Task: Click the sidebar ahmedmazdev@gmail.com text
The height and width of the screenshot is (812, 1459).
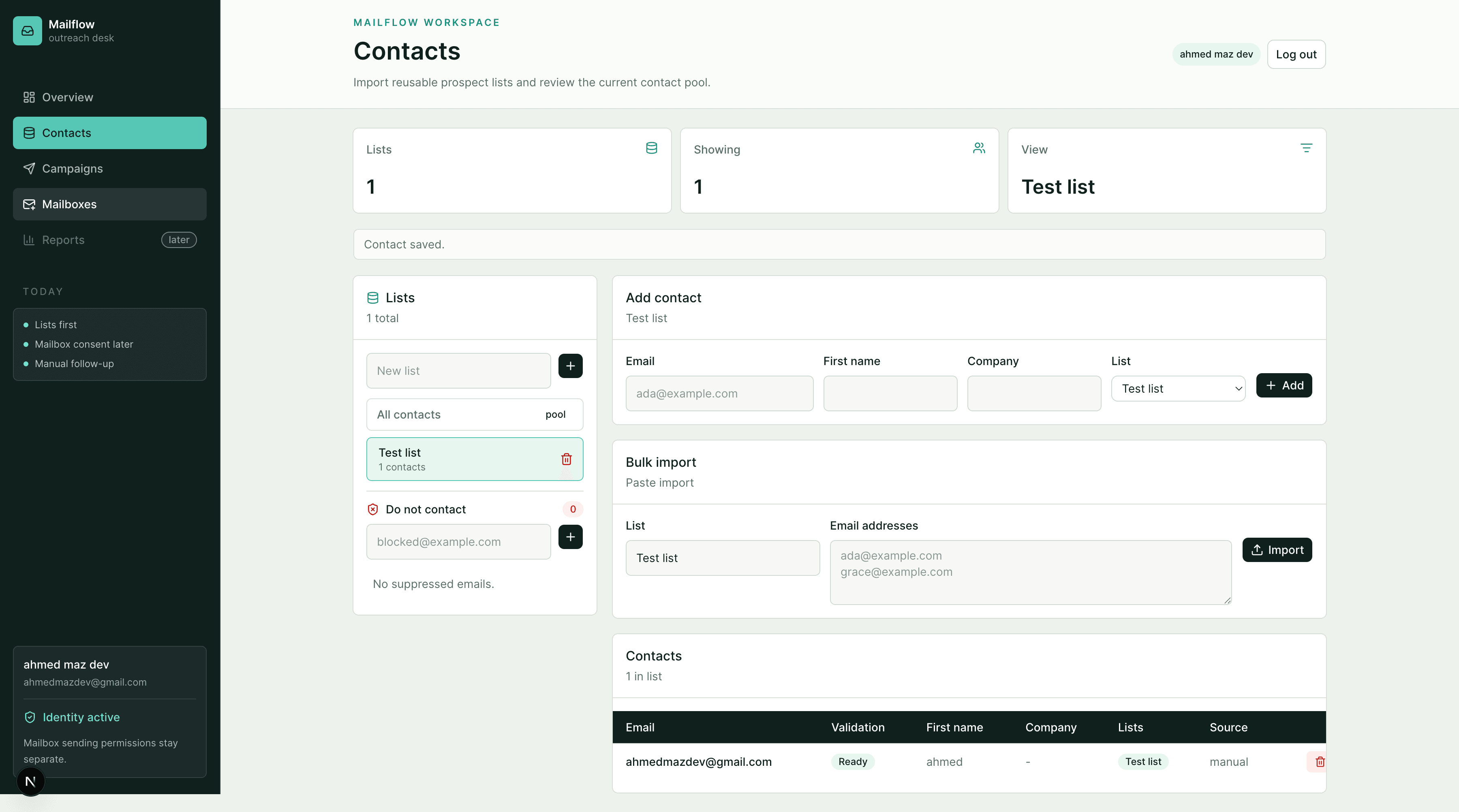Action: pyautogui.click(x=85, y=682)
